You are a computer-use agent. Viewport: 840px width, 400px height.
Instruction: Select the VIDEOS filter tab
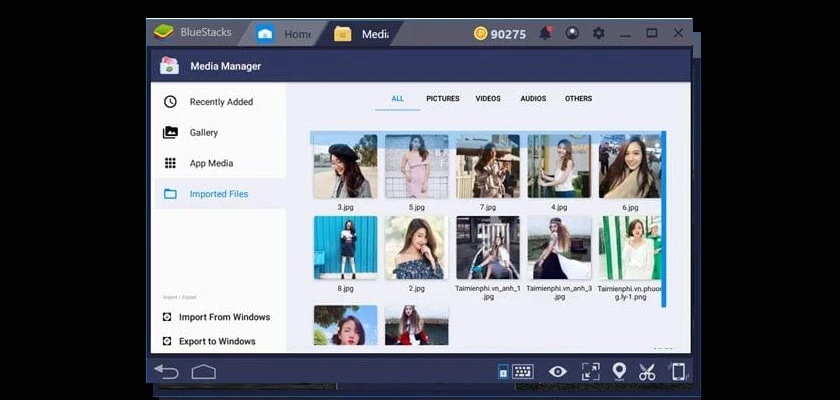pos(488,99)
